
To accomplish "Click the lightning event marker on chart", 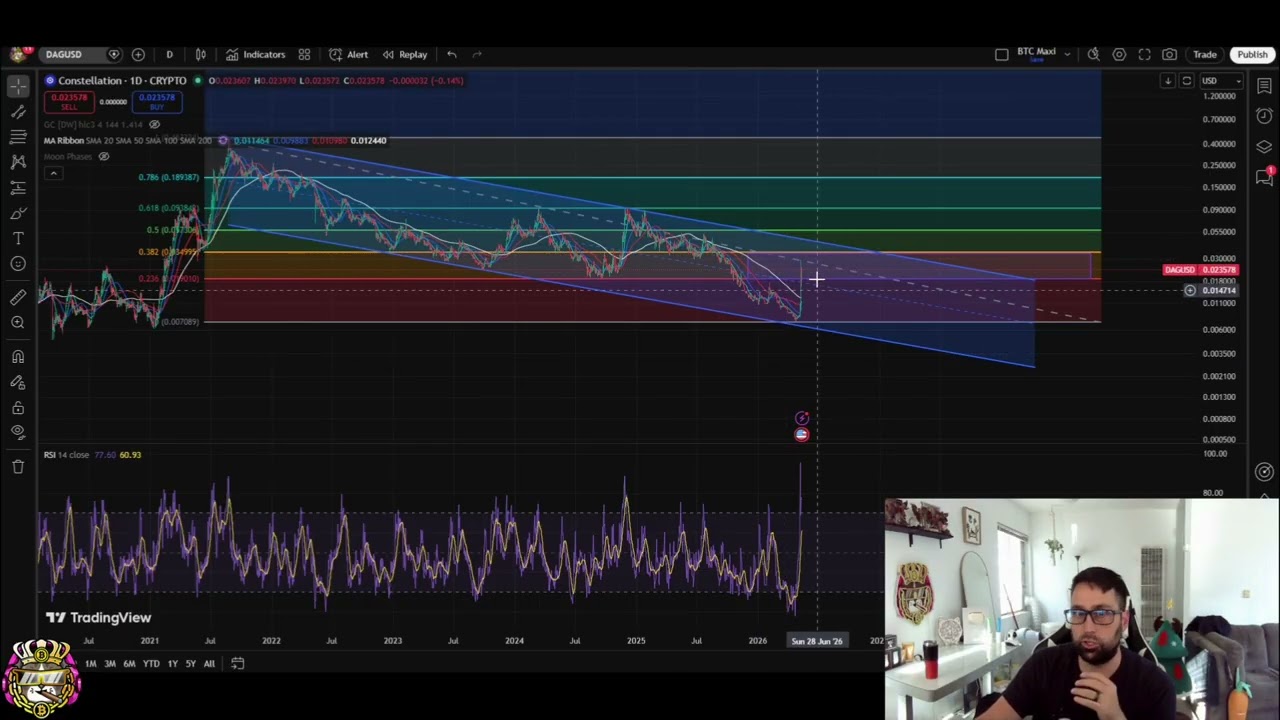I will 801,418.
